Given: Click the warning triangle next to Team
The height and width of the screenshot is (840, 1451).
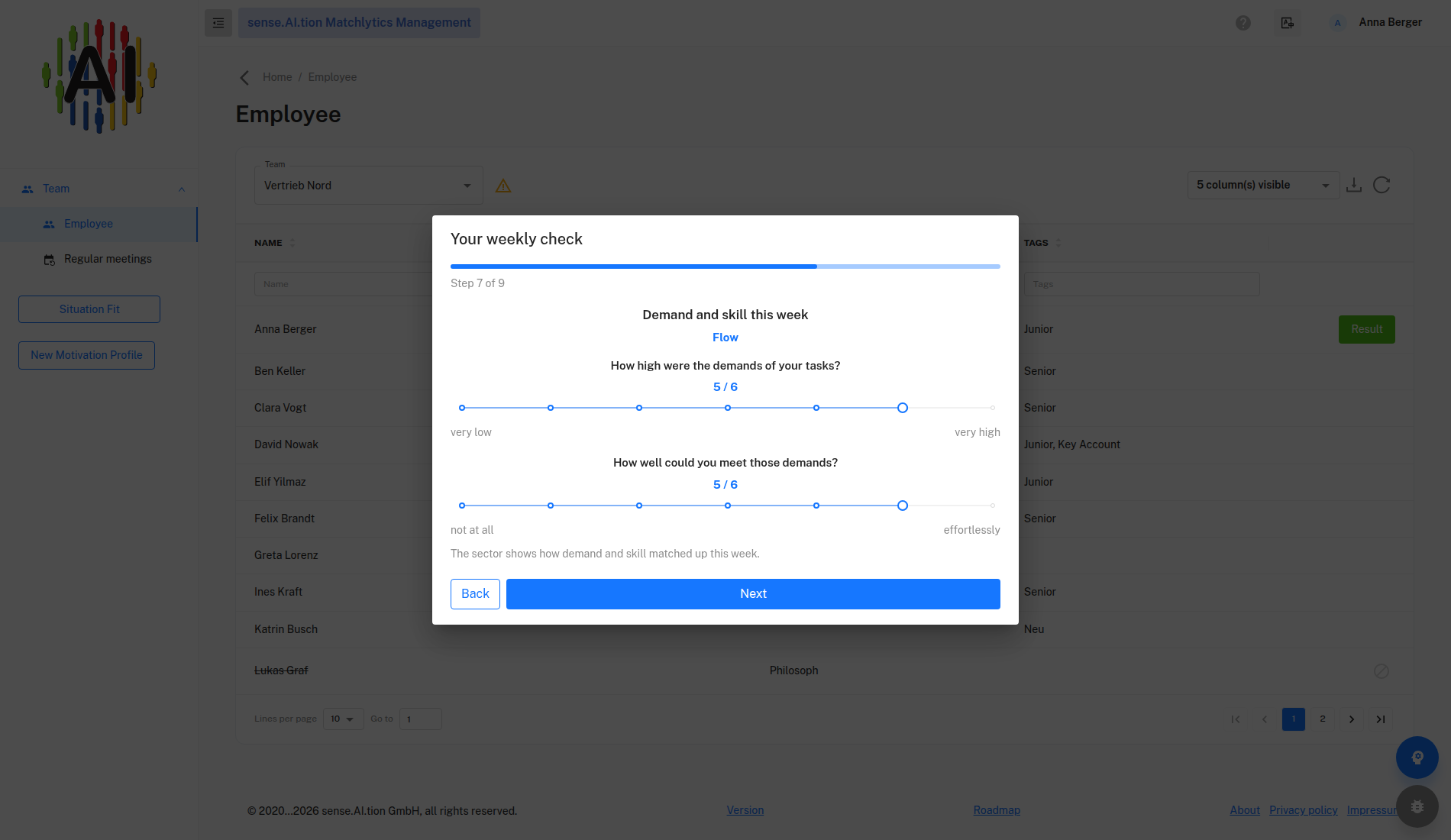Looking at the screenshot, I should (x=503, y=186).
